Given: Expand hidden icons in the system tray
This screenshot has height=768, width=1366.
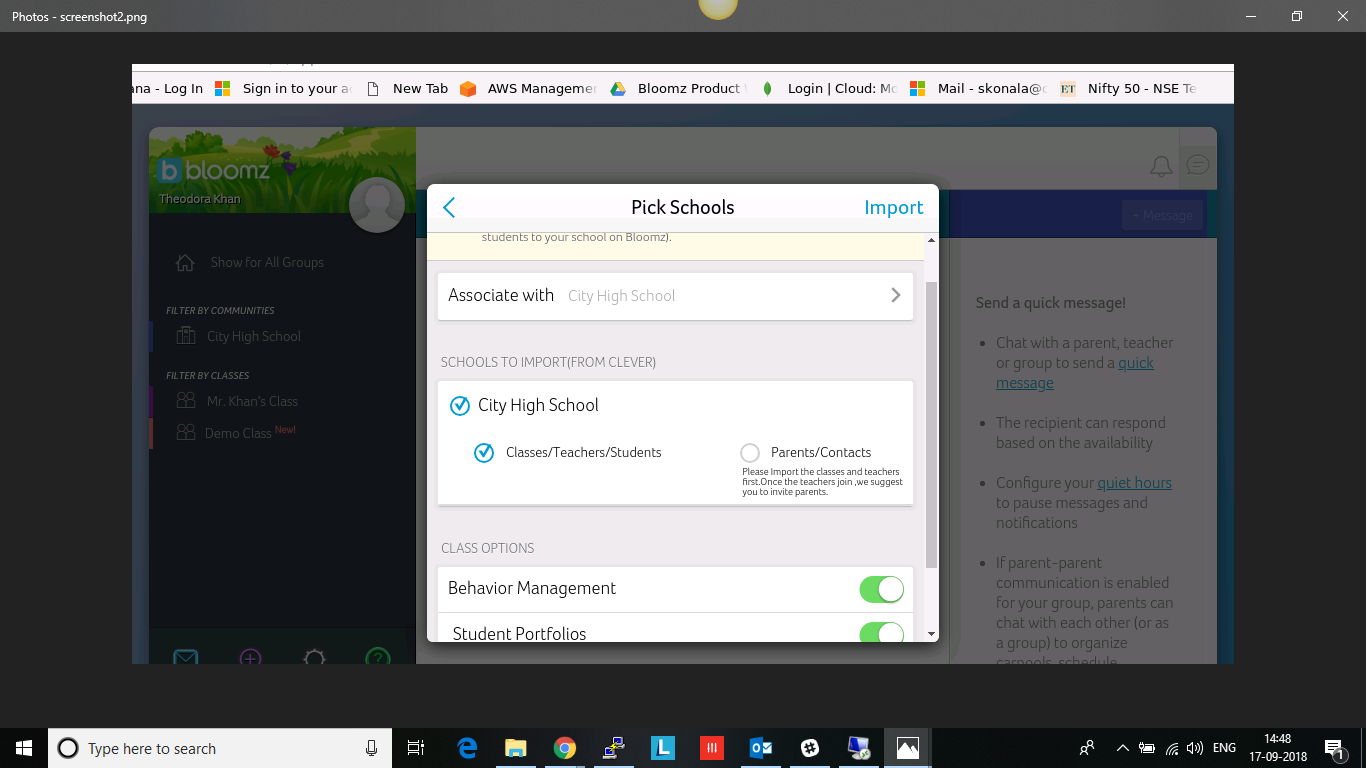Looking at the screenshot, I should [x=1122, y=747].
